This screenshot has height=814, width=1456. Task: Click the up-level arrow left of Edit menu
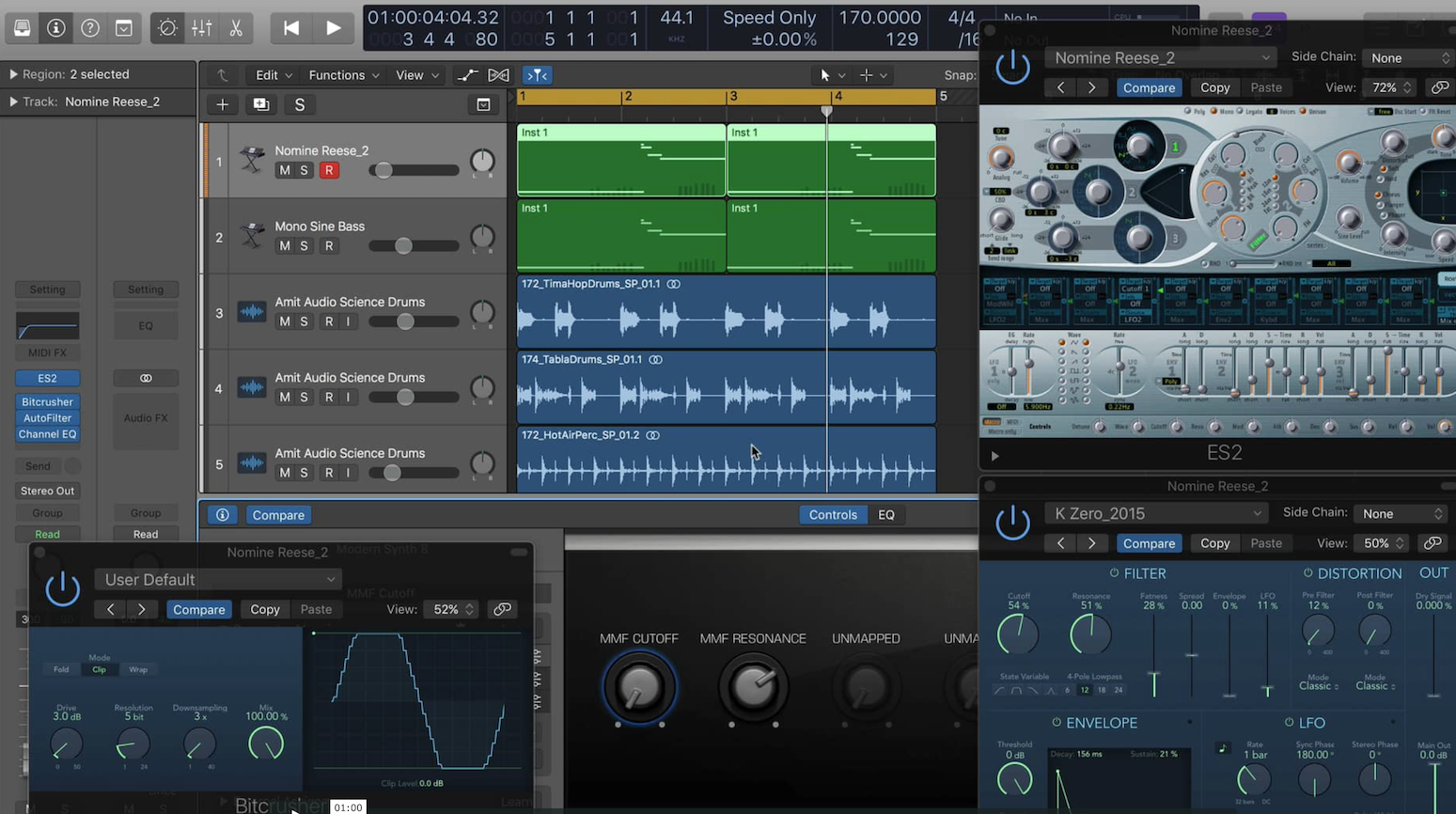222,75
